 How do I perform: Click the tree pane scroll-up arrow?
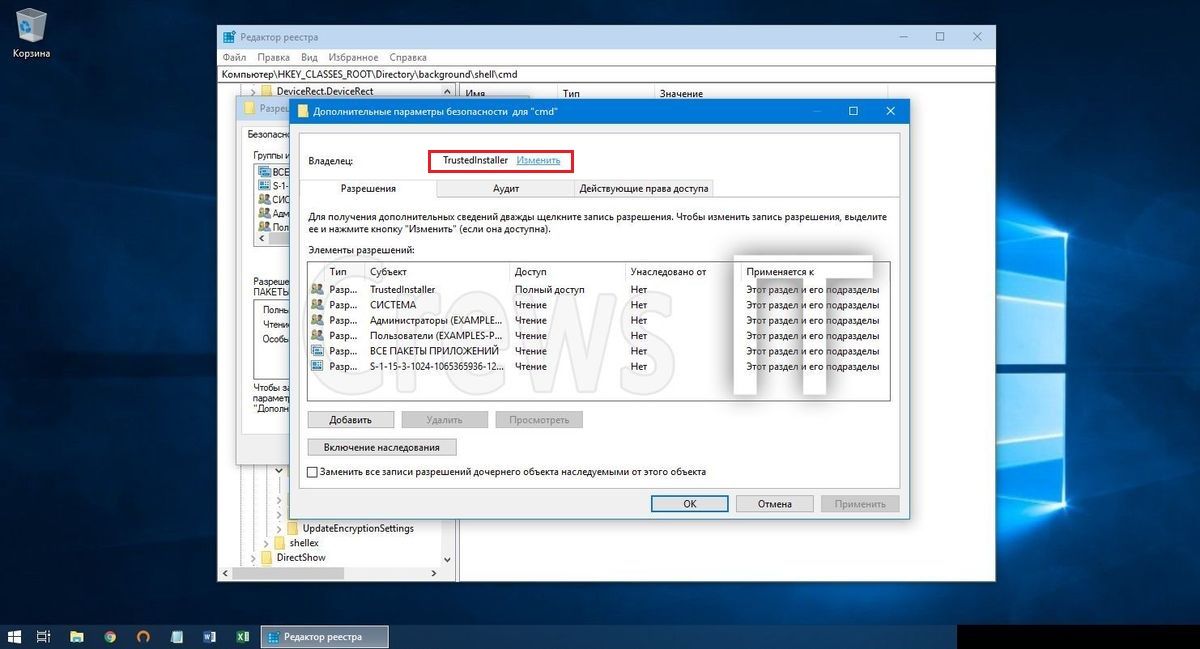pos(449,92)
